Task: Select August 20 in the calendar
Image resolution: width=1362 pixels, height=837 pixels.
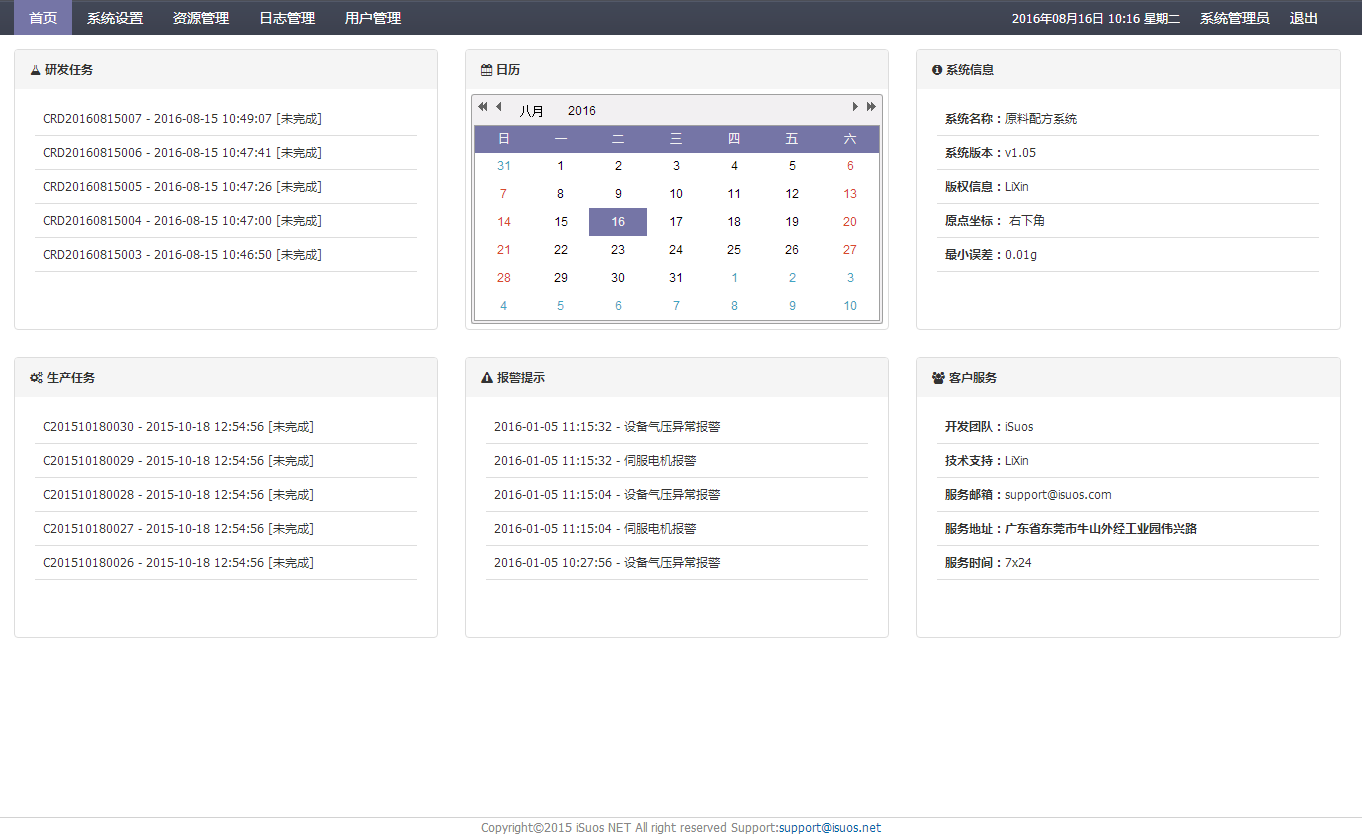Action: (850, 222)
